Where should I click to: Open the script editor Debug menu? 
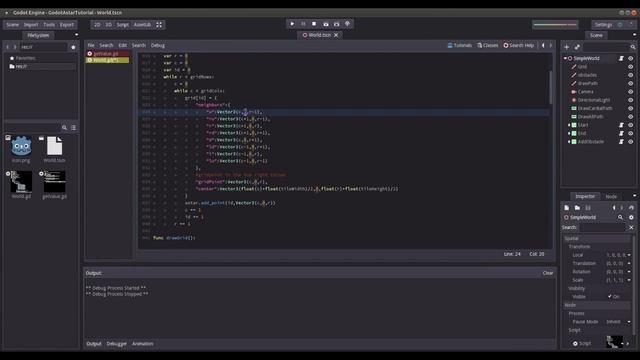[158, 45]
